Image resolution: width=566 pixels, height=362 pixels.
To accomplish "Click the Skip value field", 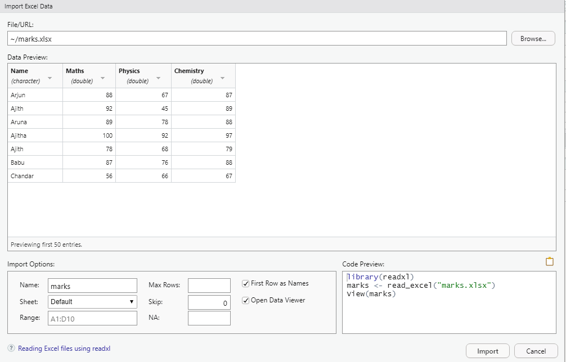I will [x=209, y=302].
